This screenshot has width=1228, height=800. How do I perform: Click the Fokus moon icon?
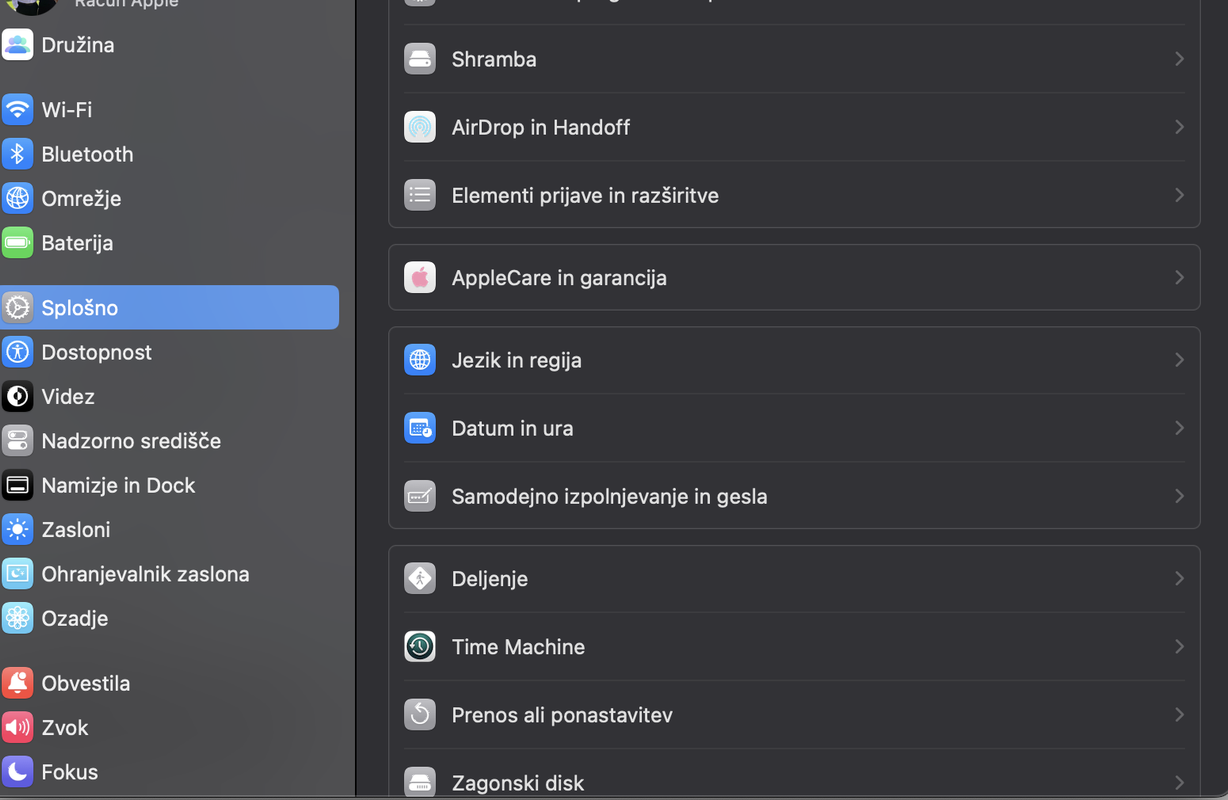tap(17, 772)
